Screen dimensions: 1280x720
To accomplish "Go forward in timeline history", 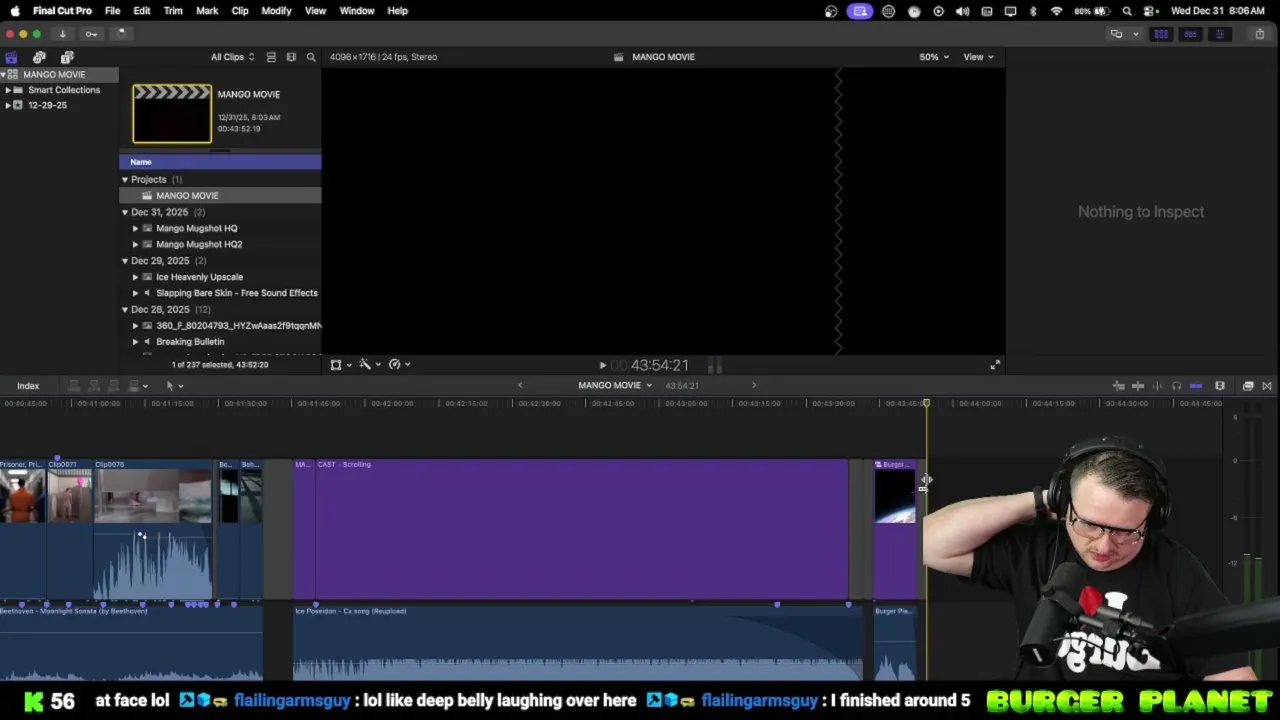I will point(754,386).
